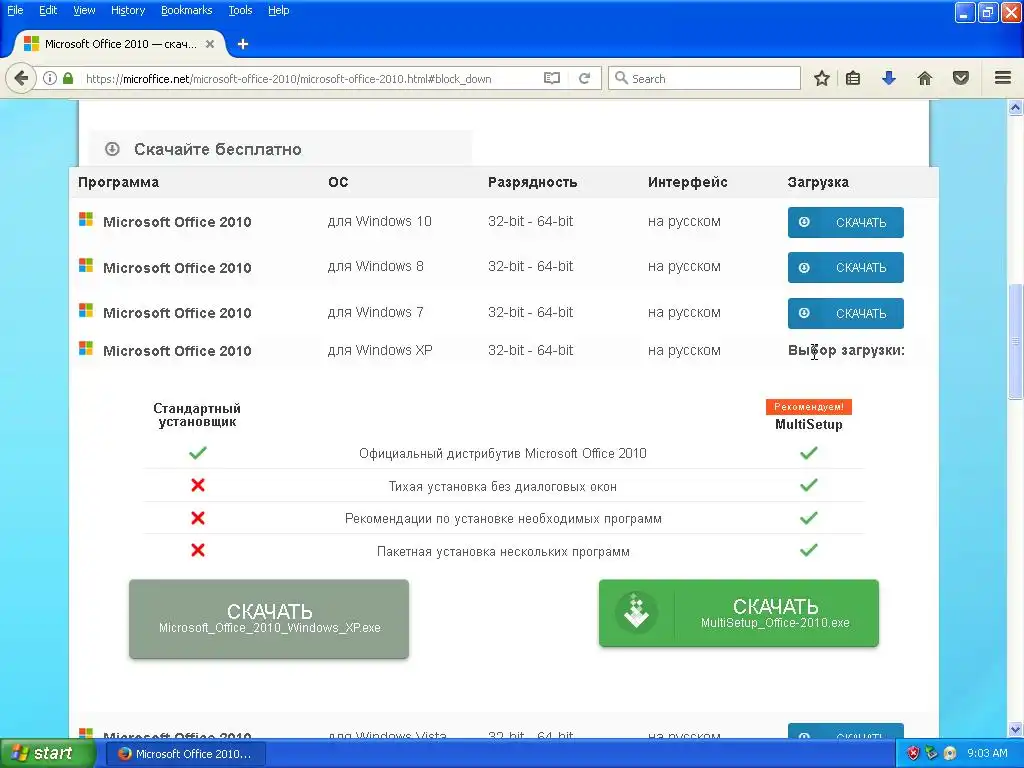Bookmark this page with the star icon
Image resolution: width=1024 pixels, height=768 pixels.
(822, 78)
